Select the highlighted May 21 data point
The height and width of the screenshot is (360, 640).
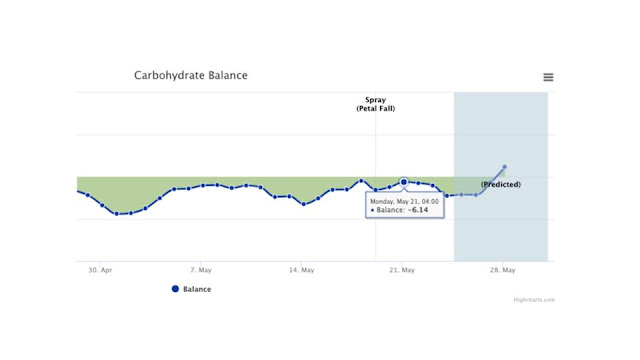click(404, 182)
